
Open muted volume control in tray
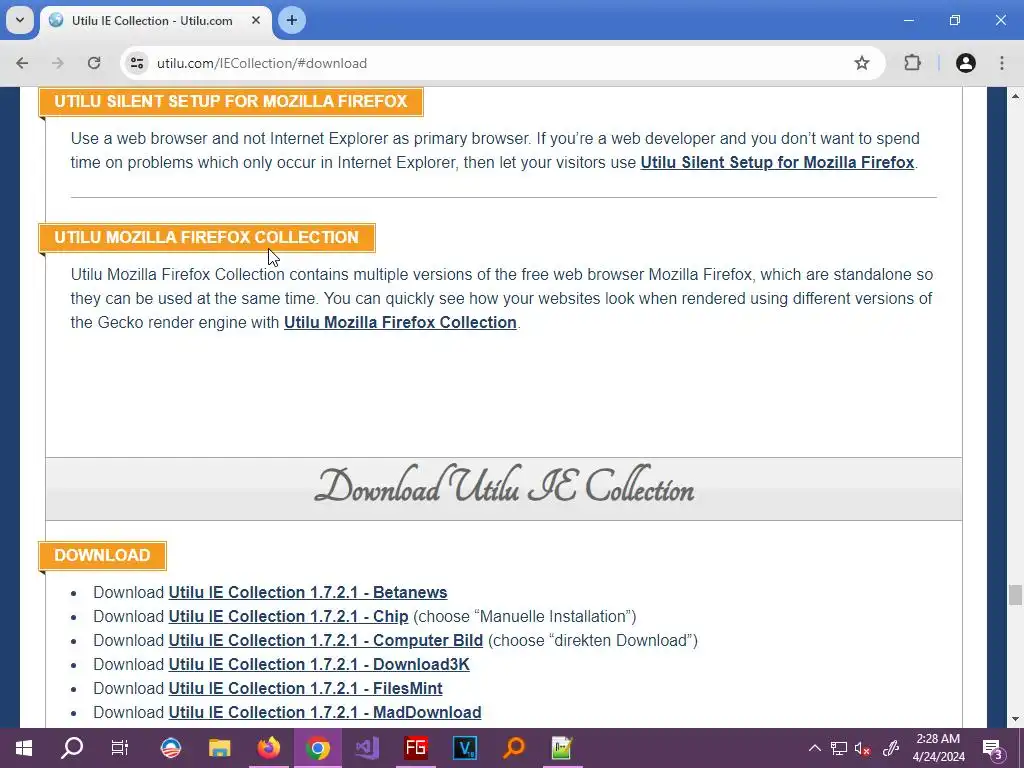coord(863,748)
